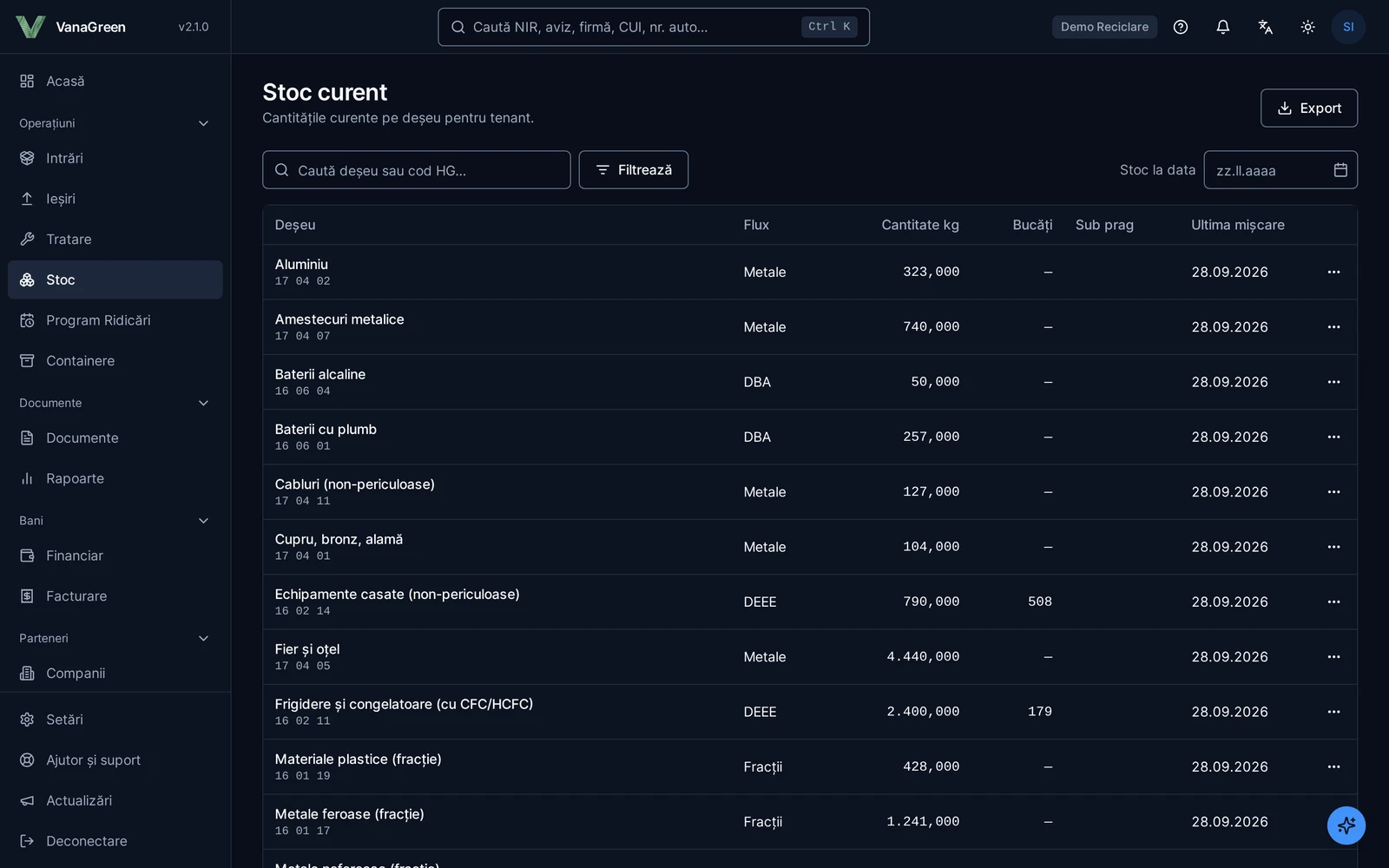
Task: Click the Filtrează button
Action: point(634,170)
